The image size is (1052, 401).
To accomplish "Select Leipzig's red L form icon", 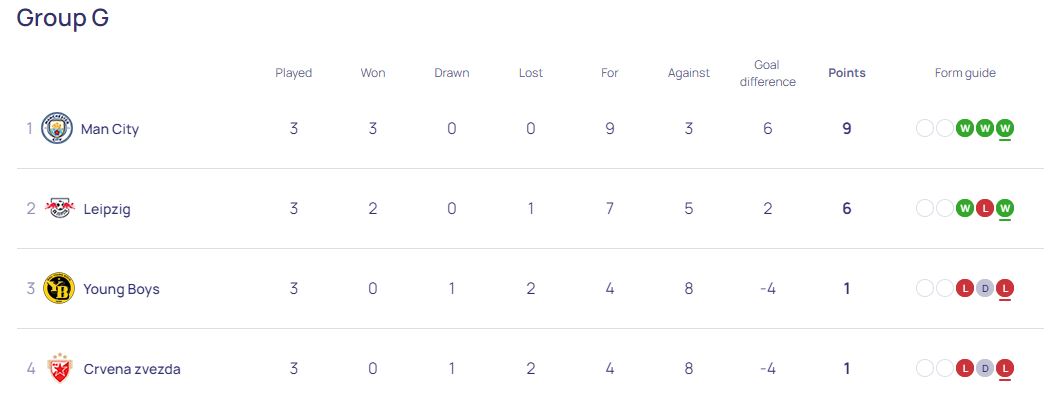I will click(x=984, y=209).
